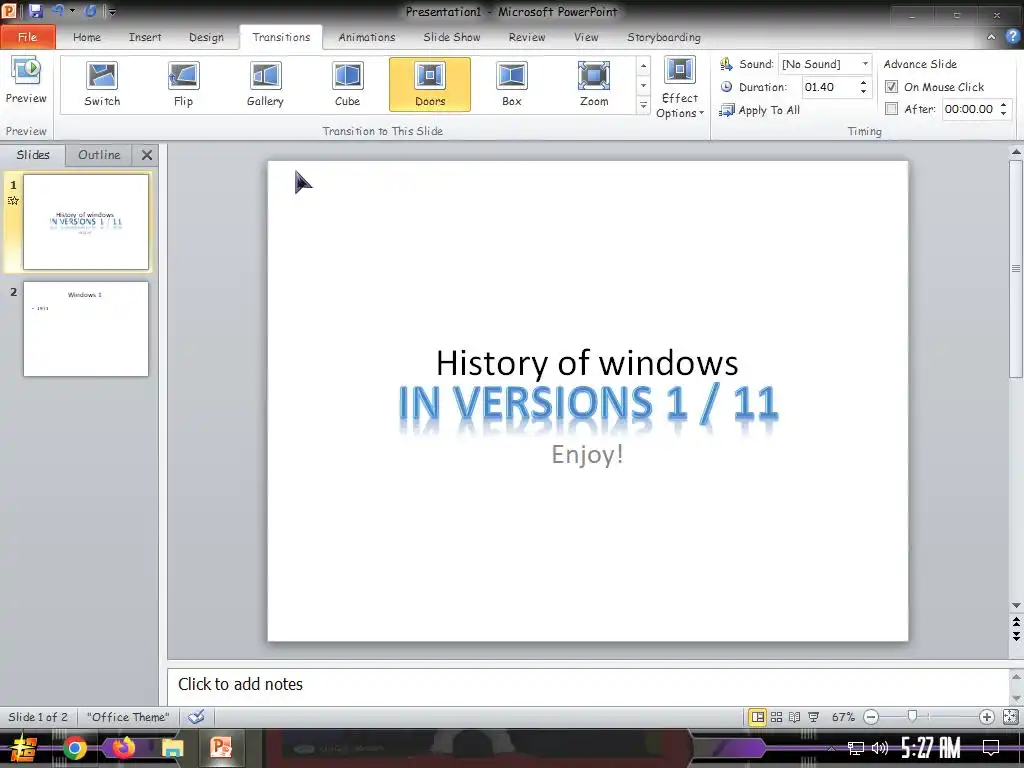Open PowerPoint Help question mark icon
The width and height of the screenshot is (1024, 768).
(x=1012, y=37)
